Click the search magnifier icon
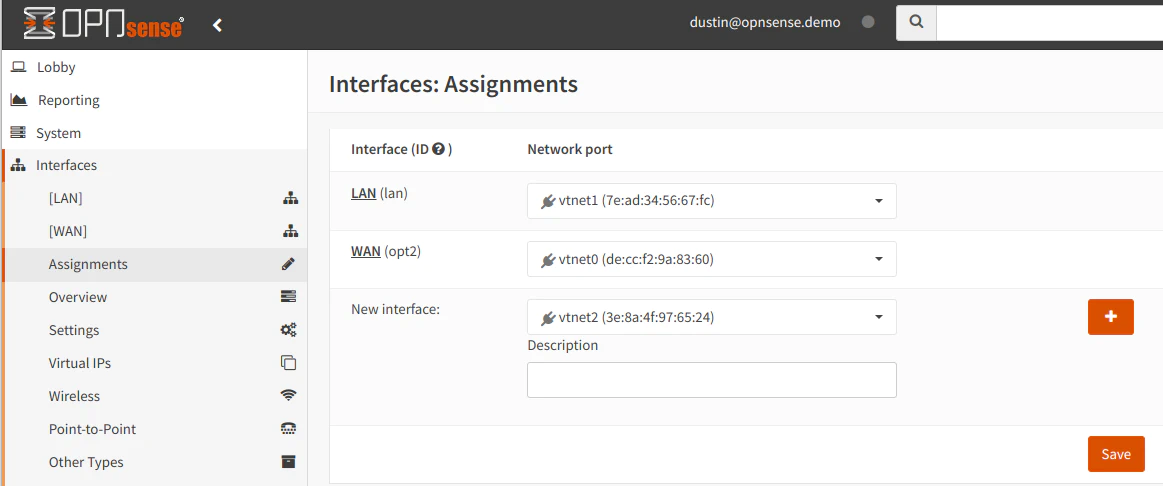Screen dimensions: 1163x486 pos(916,22)
